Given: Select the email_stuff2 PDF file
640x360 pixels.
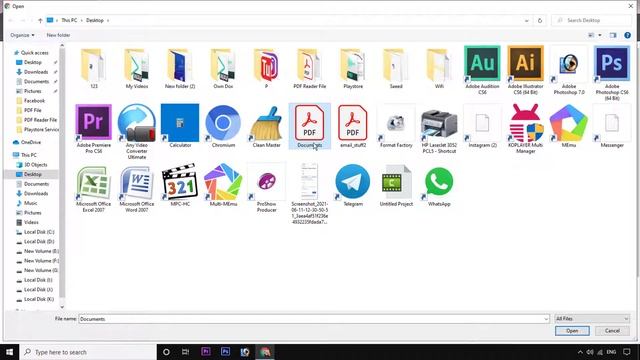Looking at the screenshot, I should 353,126.
